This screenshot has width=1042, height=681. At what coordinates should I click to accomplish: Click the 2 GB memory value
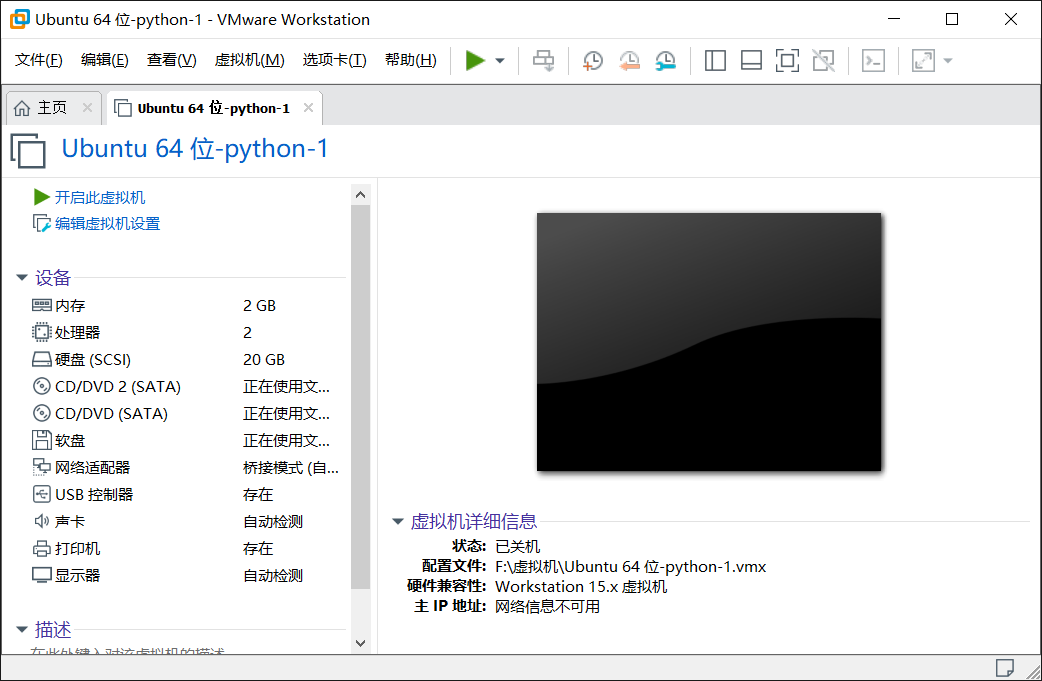coord(259,306)
